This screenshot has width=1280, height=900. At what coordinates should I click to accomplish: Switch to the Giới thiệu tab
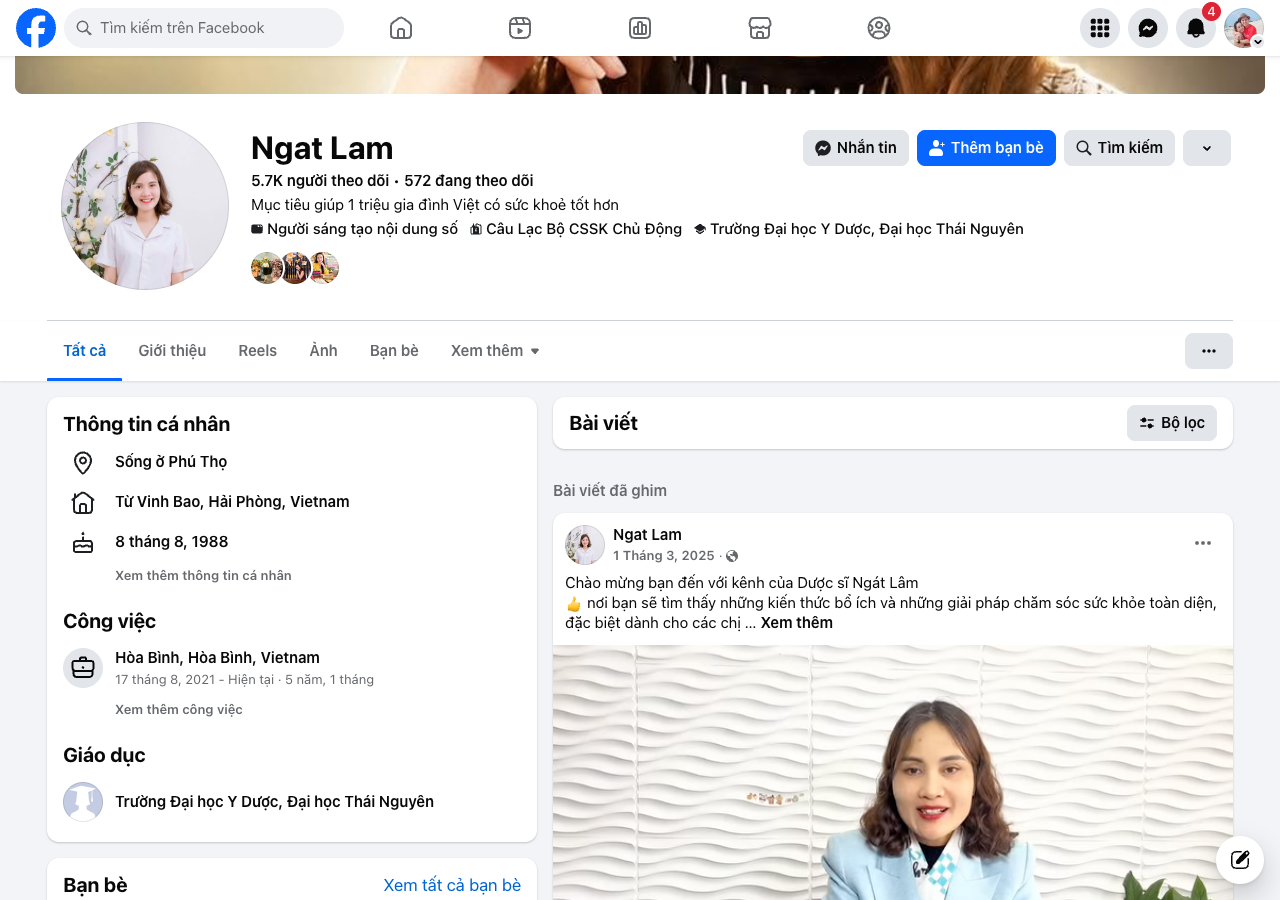[x=172, y=351]
